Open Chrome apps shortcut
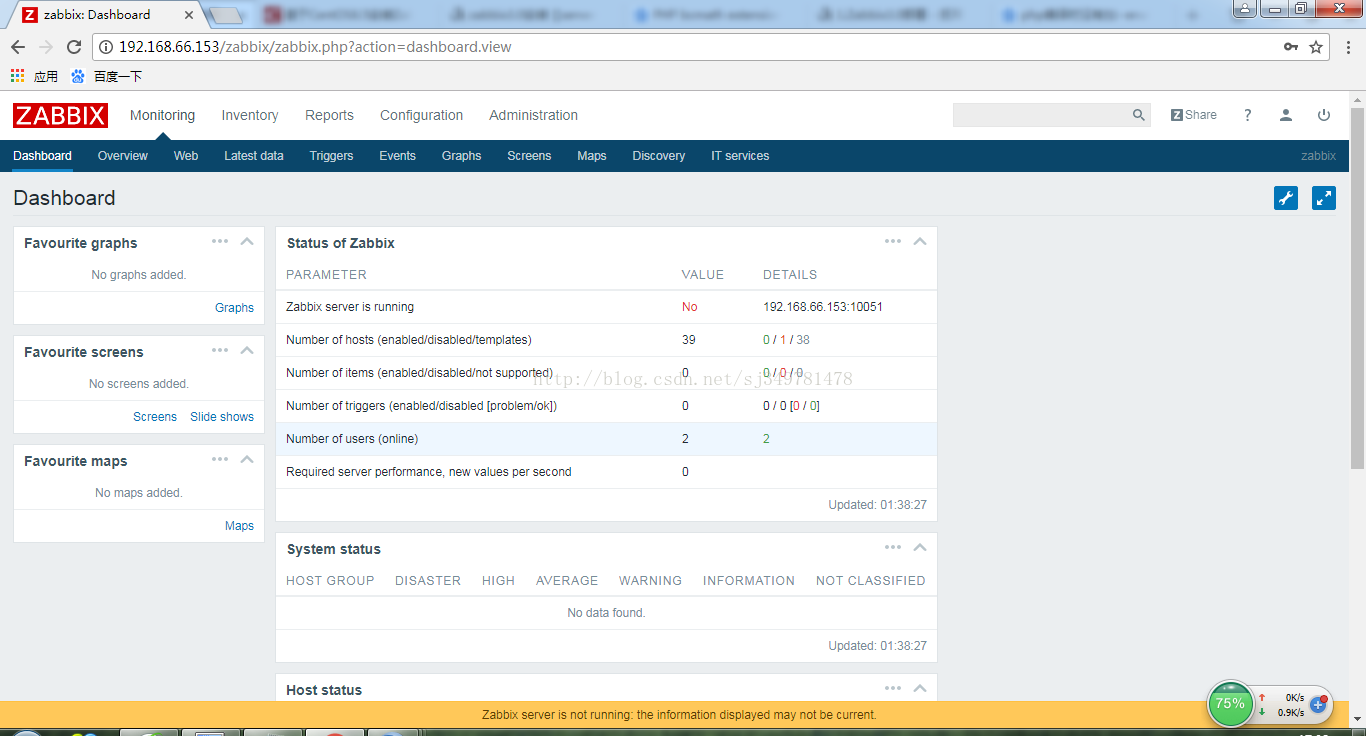 pos(34,76)
